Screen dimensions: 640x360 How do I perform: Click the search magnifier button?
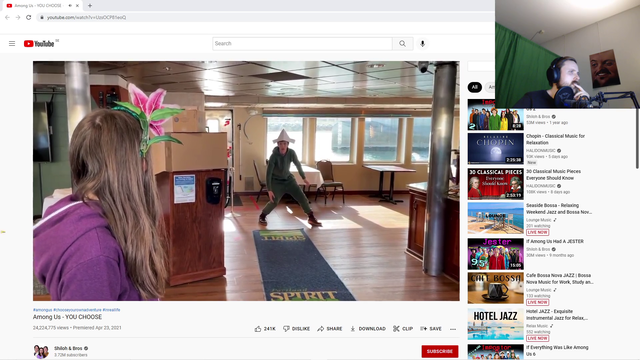pos(402,44)
